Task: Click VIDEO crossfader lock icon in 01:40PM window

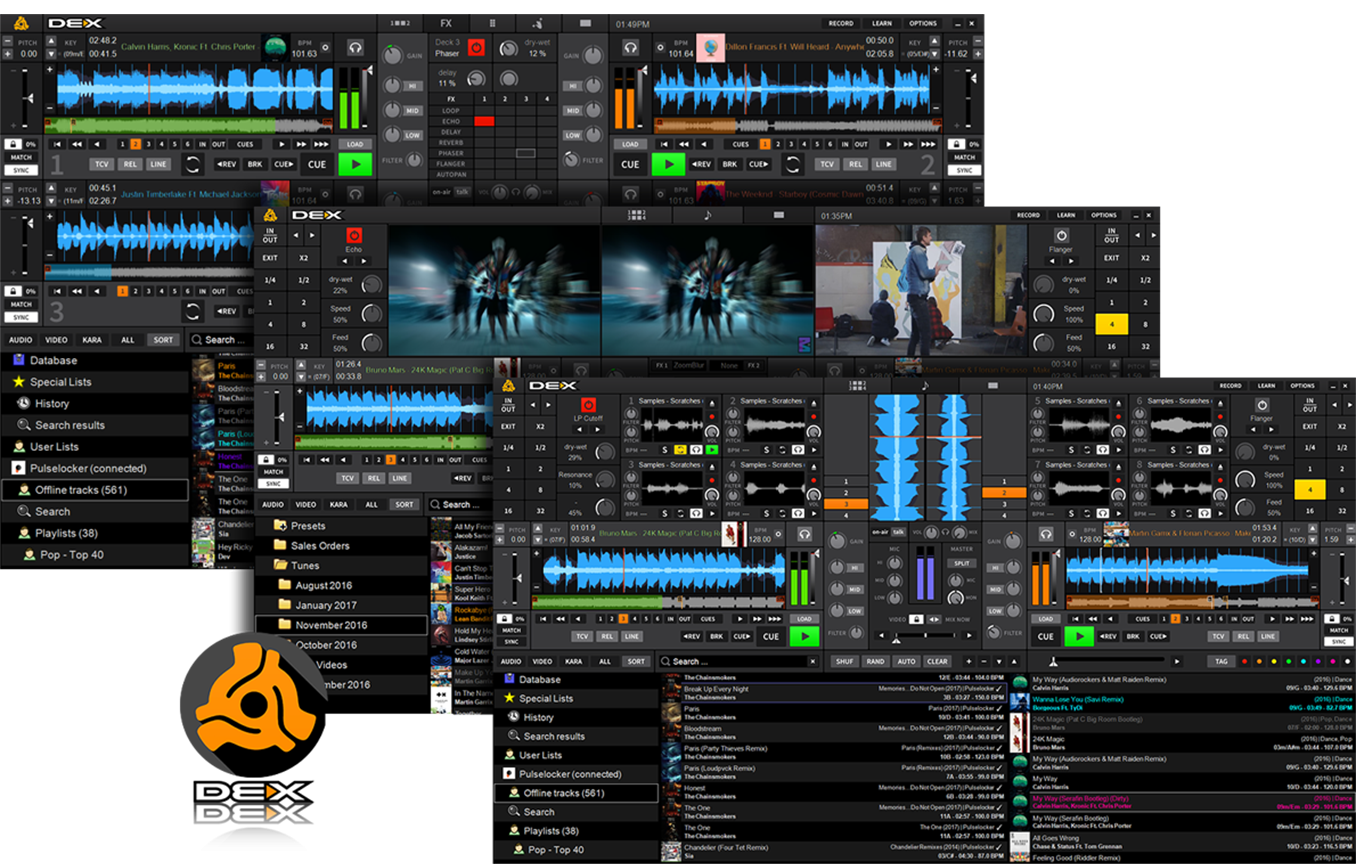Action: pyautogui.click(x=916, y=620)
